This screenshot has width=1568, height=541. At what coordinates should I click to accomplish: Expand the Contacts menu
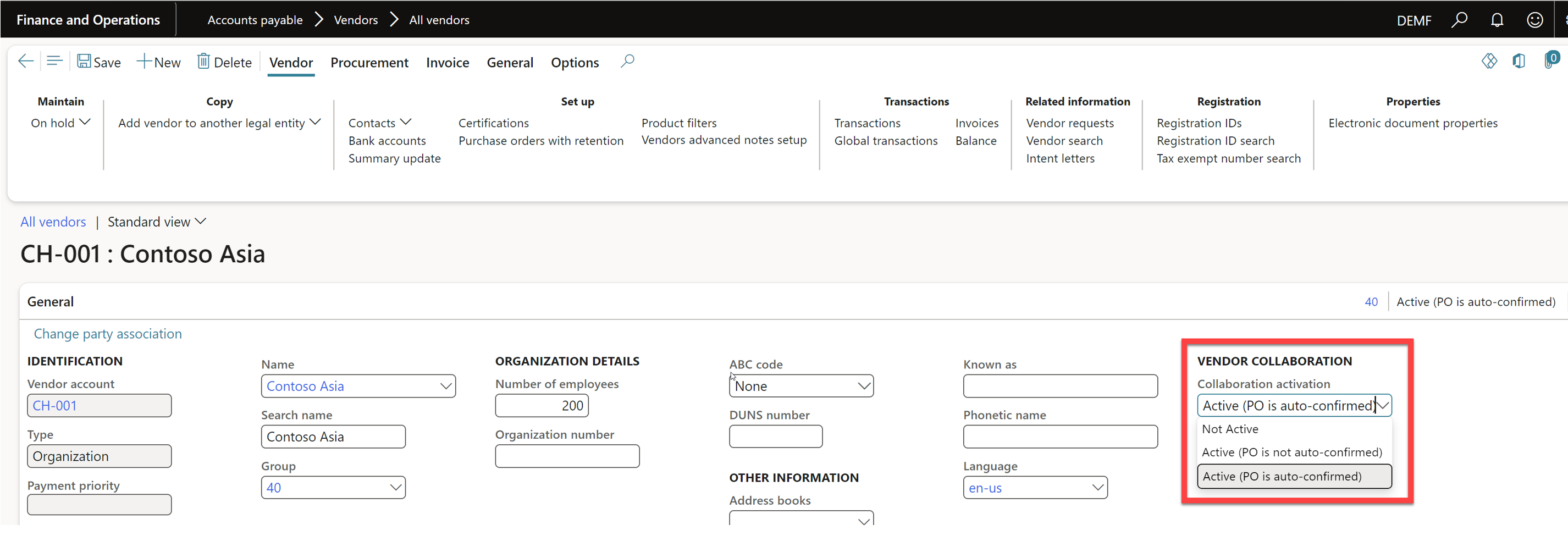tap(380, 123)
